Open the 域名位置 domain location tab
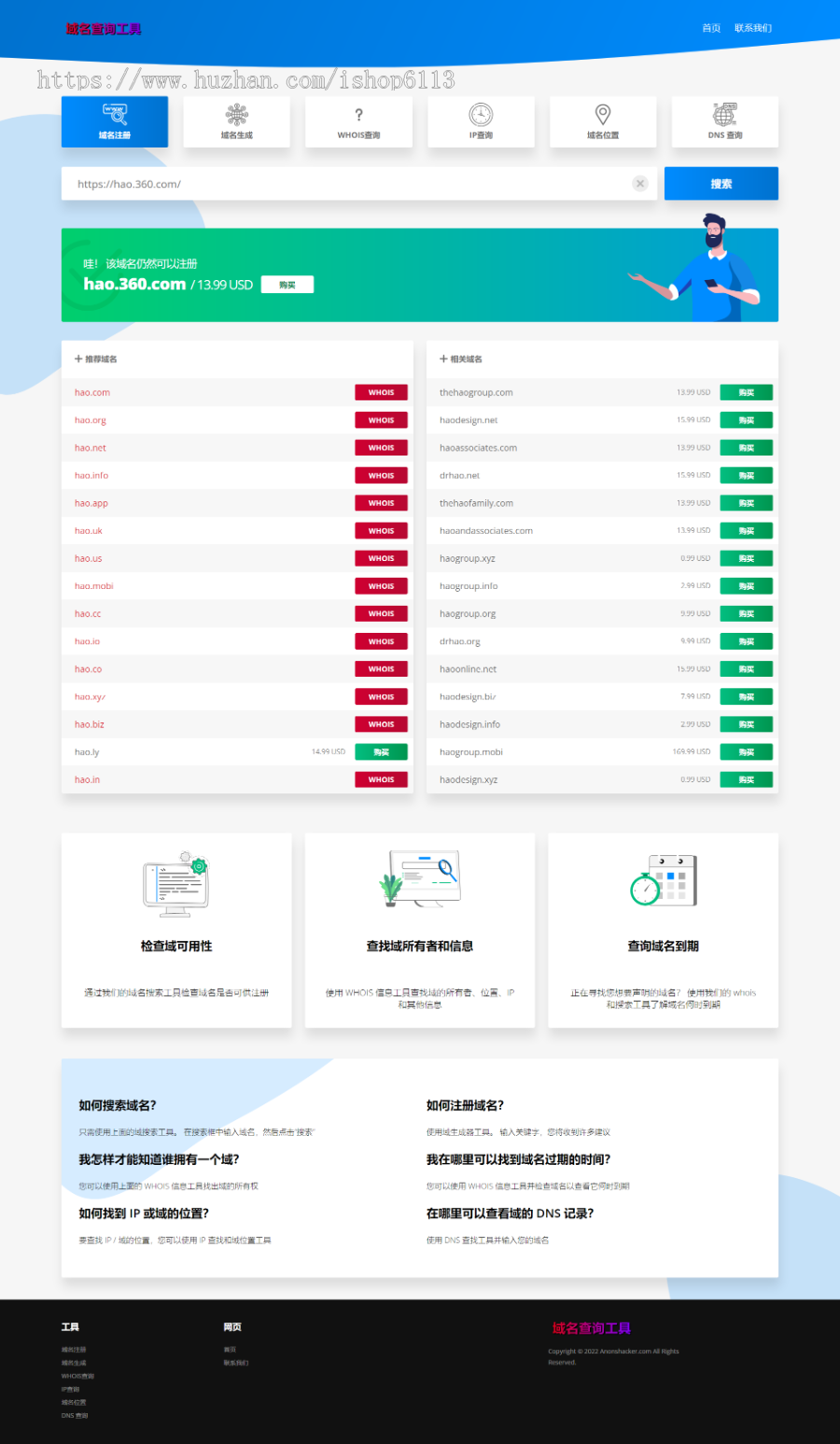The width and height of the screenshot is (840, 1444). (603, 121)
